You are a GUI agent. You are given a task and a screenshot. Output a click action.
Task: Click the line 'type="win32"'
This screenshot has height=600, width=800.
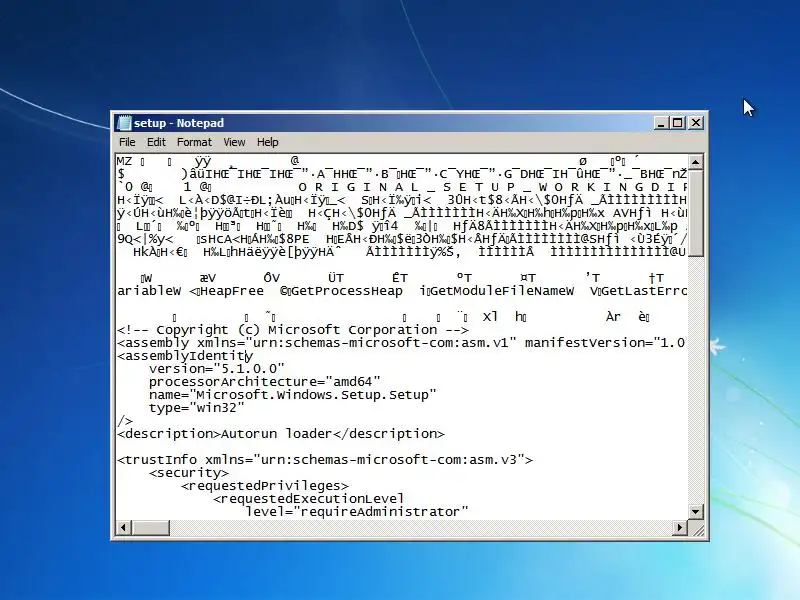click(x=197, y=408)
